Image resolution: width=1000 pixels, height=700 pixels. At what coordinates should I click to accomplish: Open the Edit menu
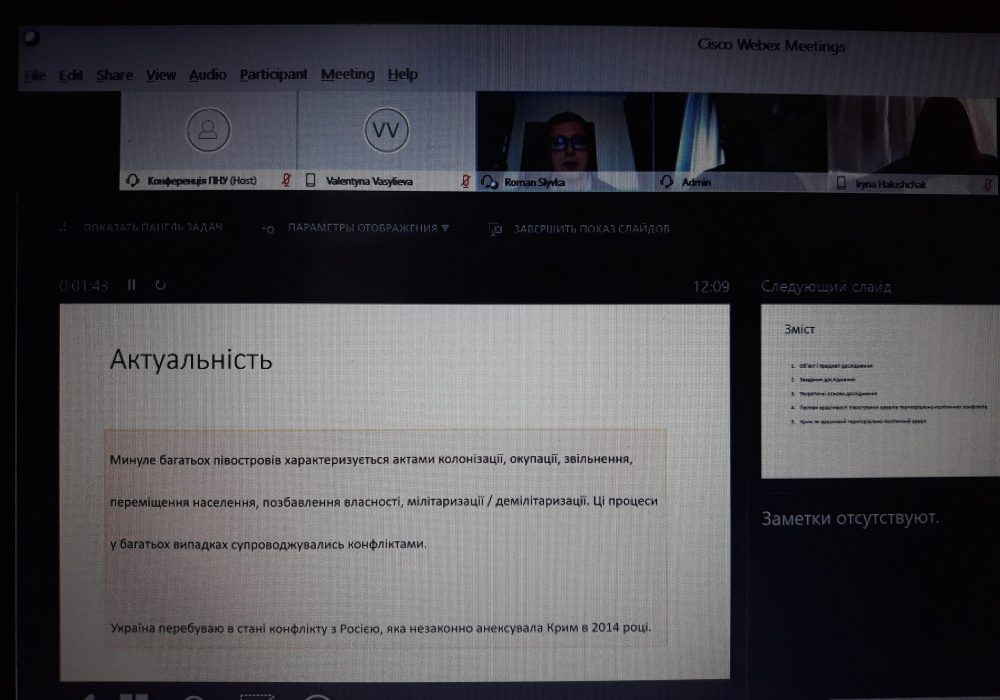point(71,75)
